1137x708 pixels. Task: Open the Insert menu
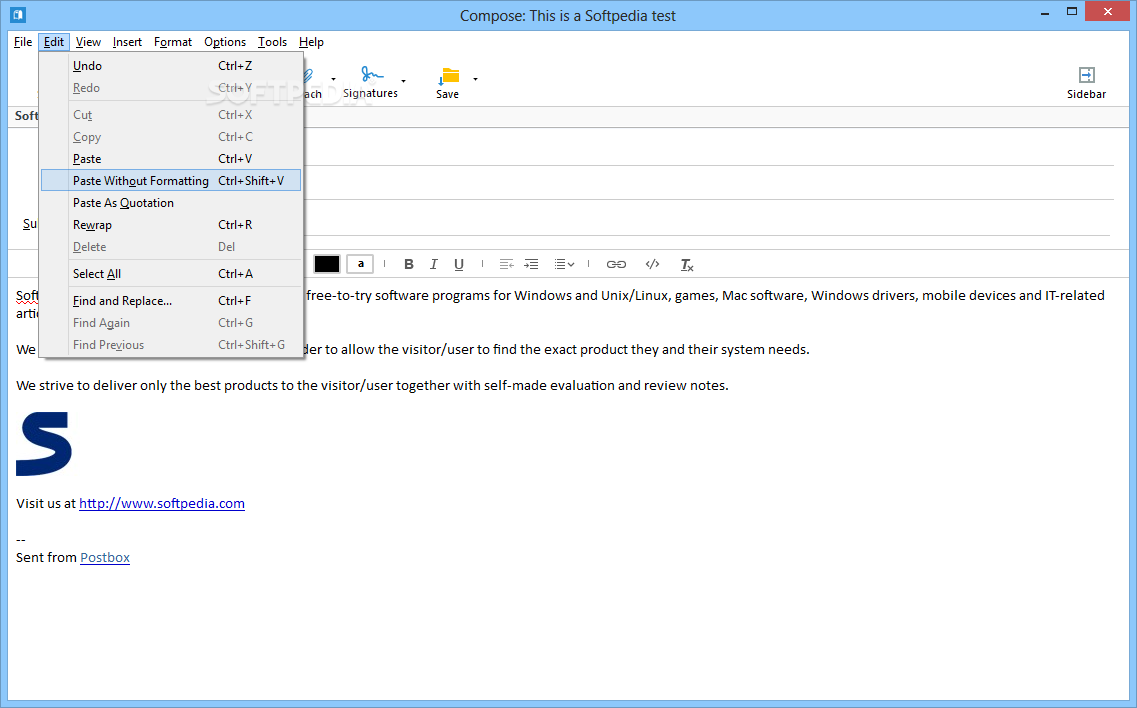[x=127, y=42]
